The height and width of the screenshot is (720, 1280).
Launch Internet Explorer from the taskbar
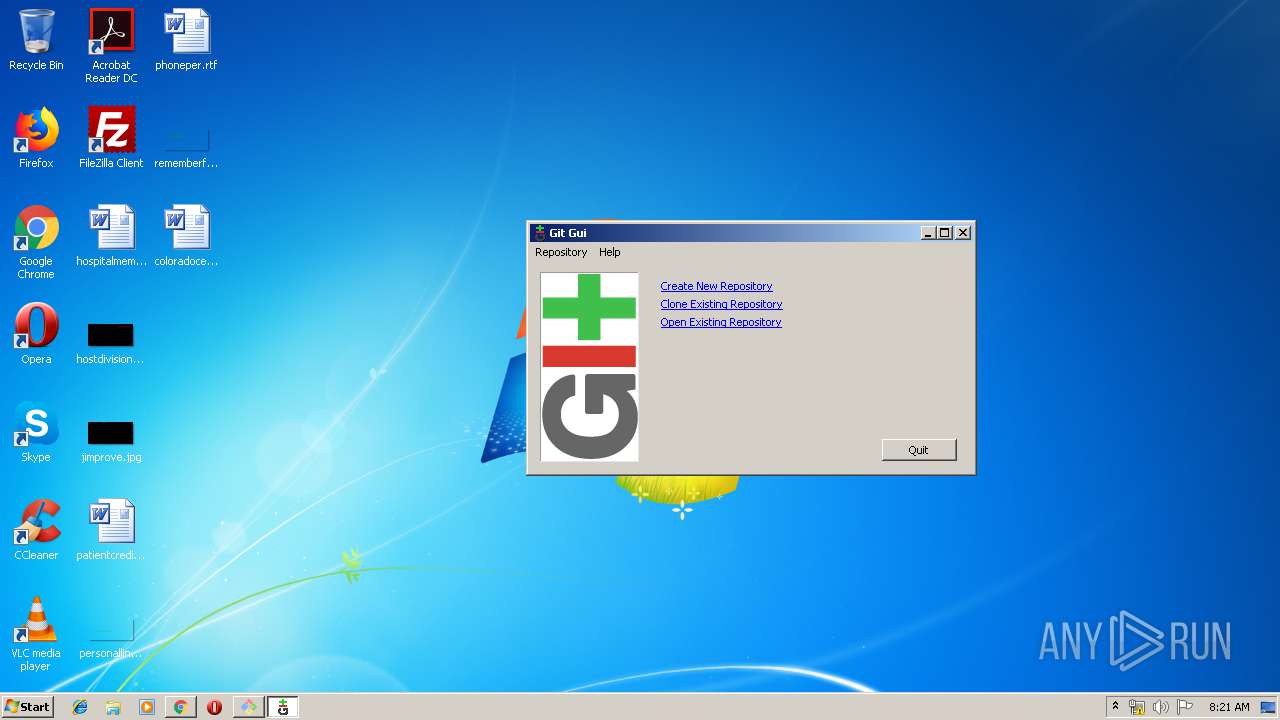pyautogui.click(x=80, y=707)
